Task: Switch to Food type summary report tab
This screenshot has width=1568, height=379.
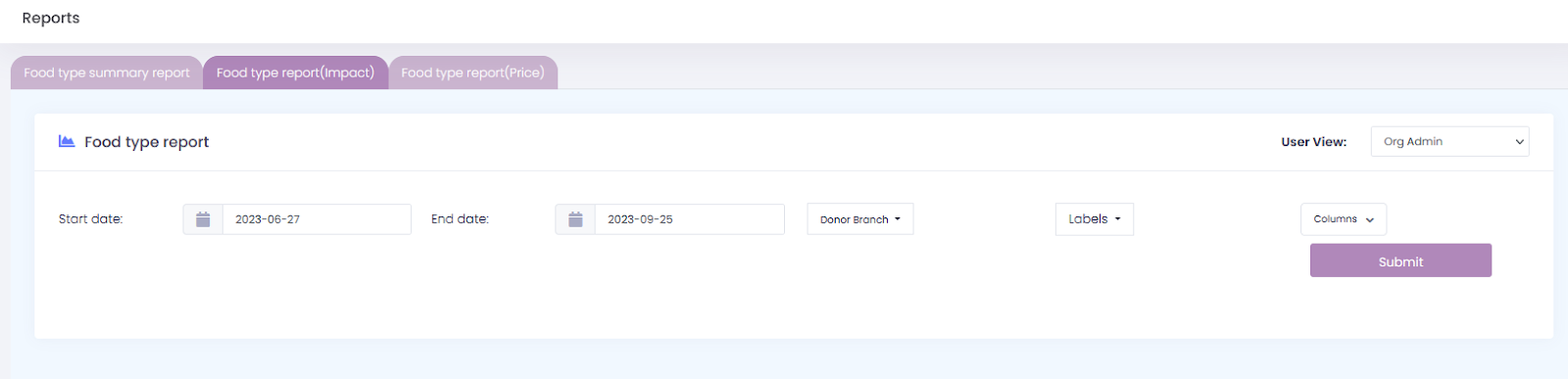Action: pyautogui.click(x=107, y=72)
